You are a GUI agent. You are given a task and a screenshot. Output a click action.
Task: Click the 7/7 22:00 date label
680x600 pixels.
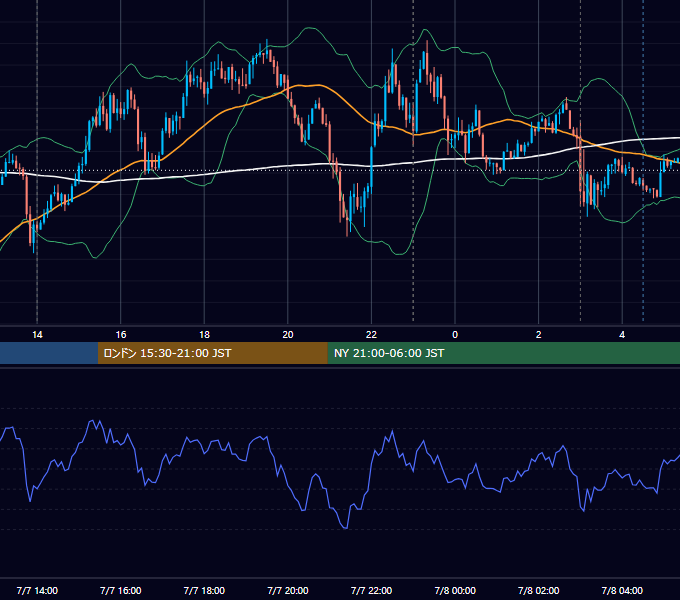pyautogui.click(x=371, y=591)
